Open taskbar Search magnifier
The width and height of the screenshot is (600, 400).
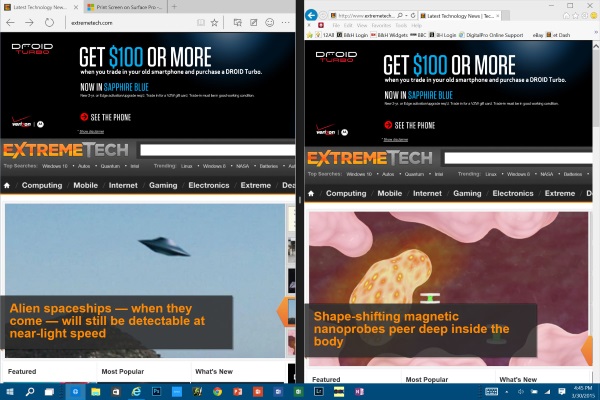tap(30, 392)
